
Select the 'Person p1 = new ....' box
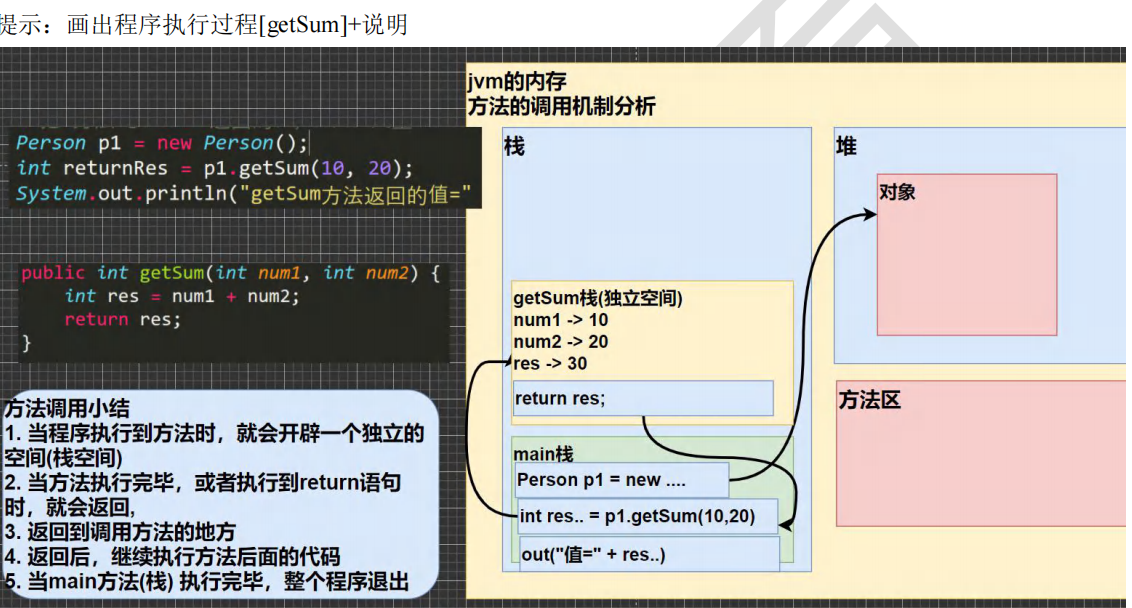coord(622,480)
